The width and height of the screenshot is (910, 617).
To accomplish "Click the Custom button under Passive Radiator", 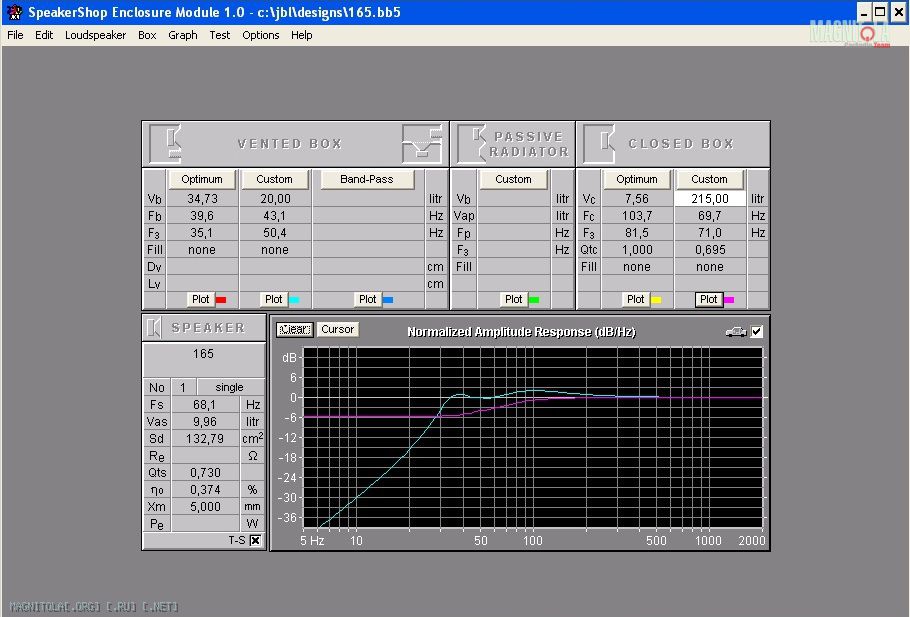I will coord(513,179).
